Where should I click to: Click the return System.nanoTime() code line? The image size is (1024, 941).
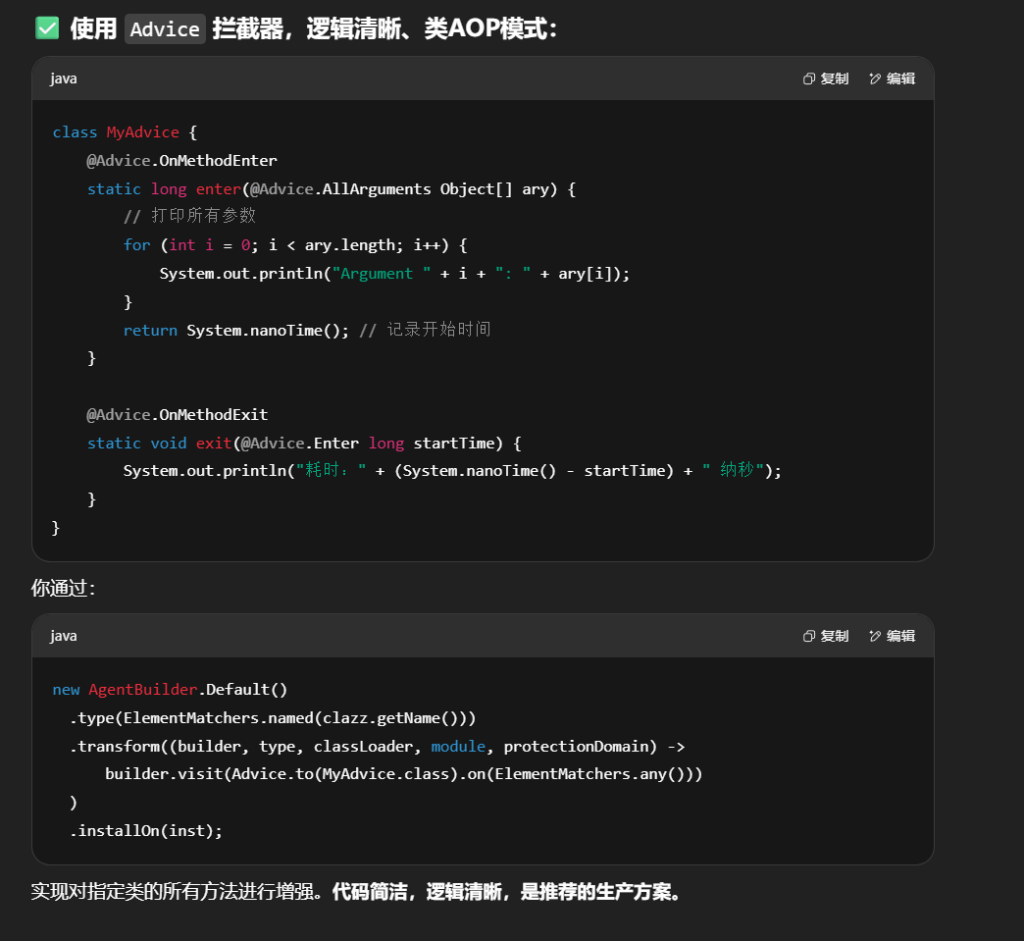[x=235, y=330]
